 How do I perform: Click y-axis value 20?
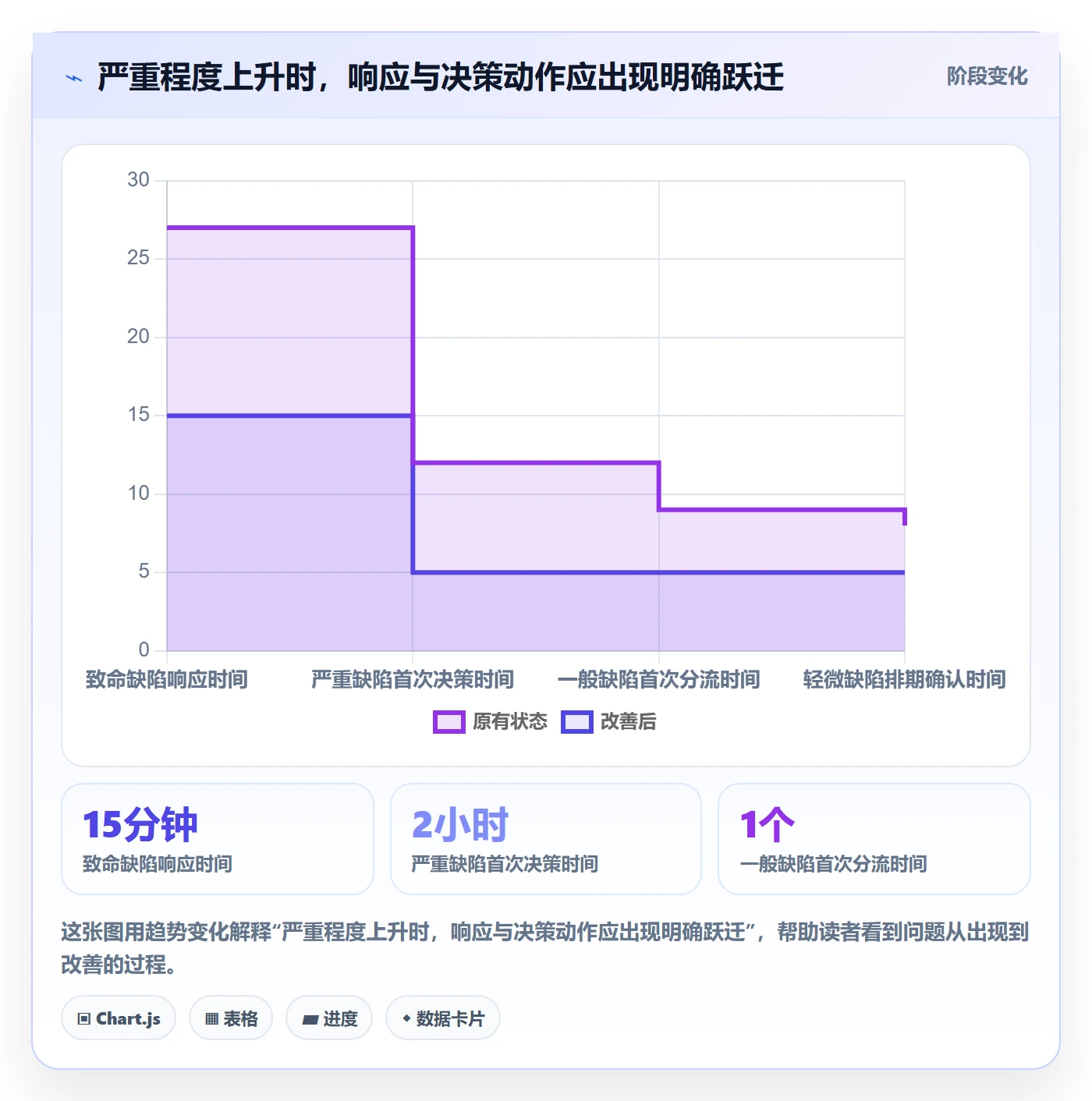[x=138, y=337]
